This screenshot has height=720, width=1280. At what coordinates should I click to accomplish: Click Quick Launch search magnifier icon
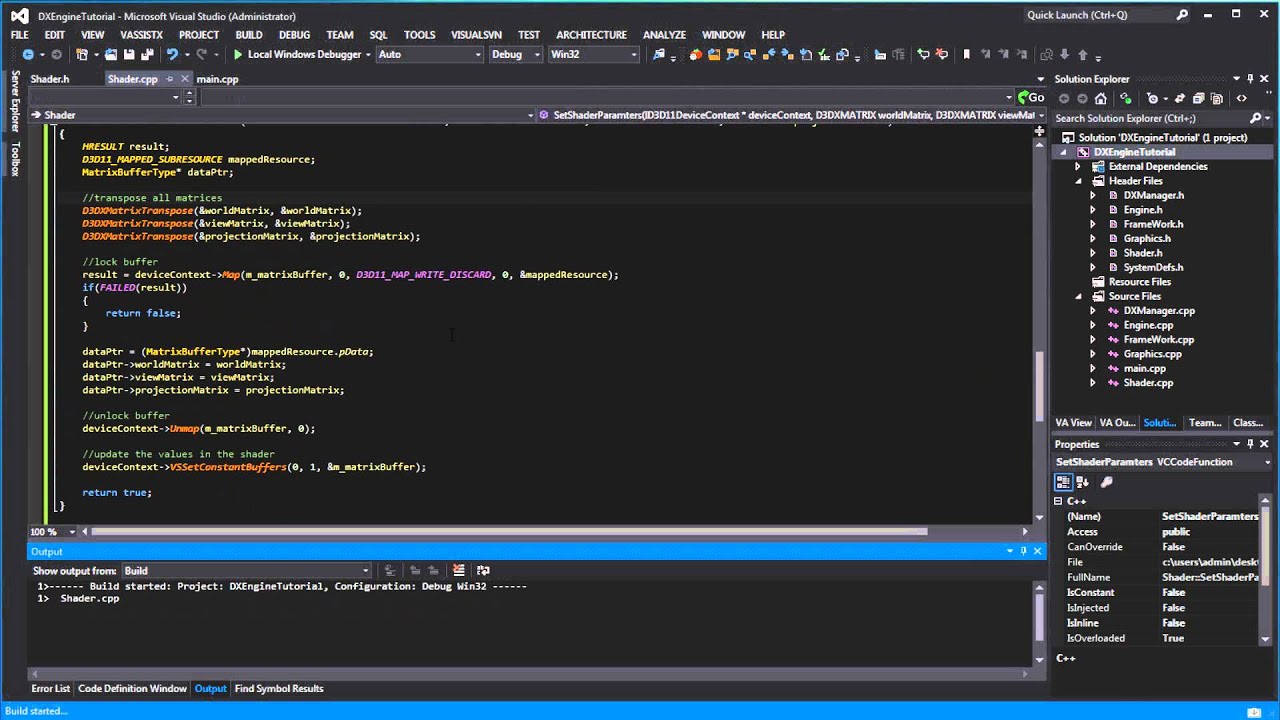coord(1182,15)
